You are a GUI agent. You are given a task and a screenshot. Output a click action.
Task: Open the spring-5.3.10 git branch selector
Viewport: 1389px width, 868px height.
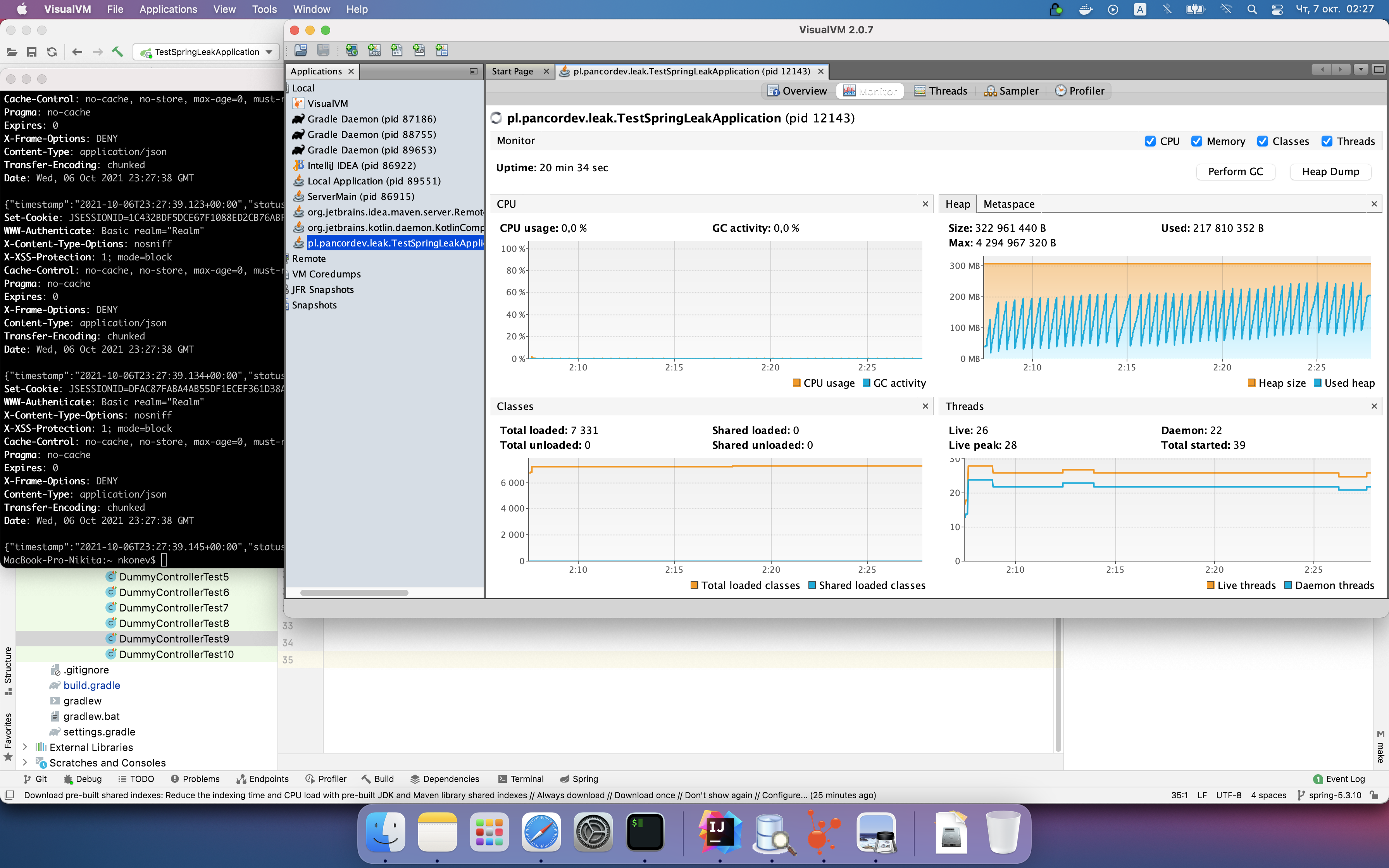click(1329, 795)
